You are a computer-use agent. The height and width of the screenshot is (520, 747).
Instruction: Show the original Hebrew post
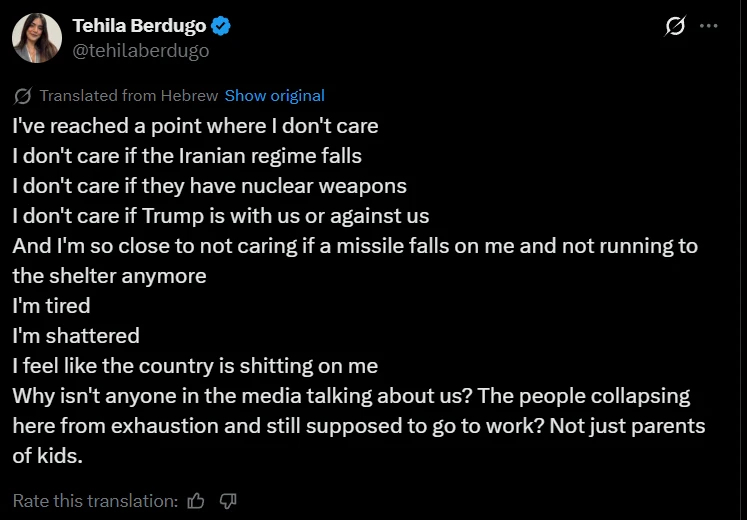click(x=274, y=96)
